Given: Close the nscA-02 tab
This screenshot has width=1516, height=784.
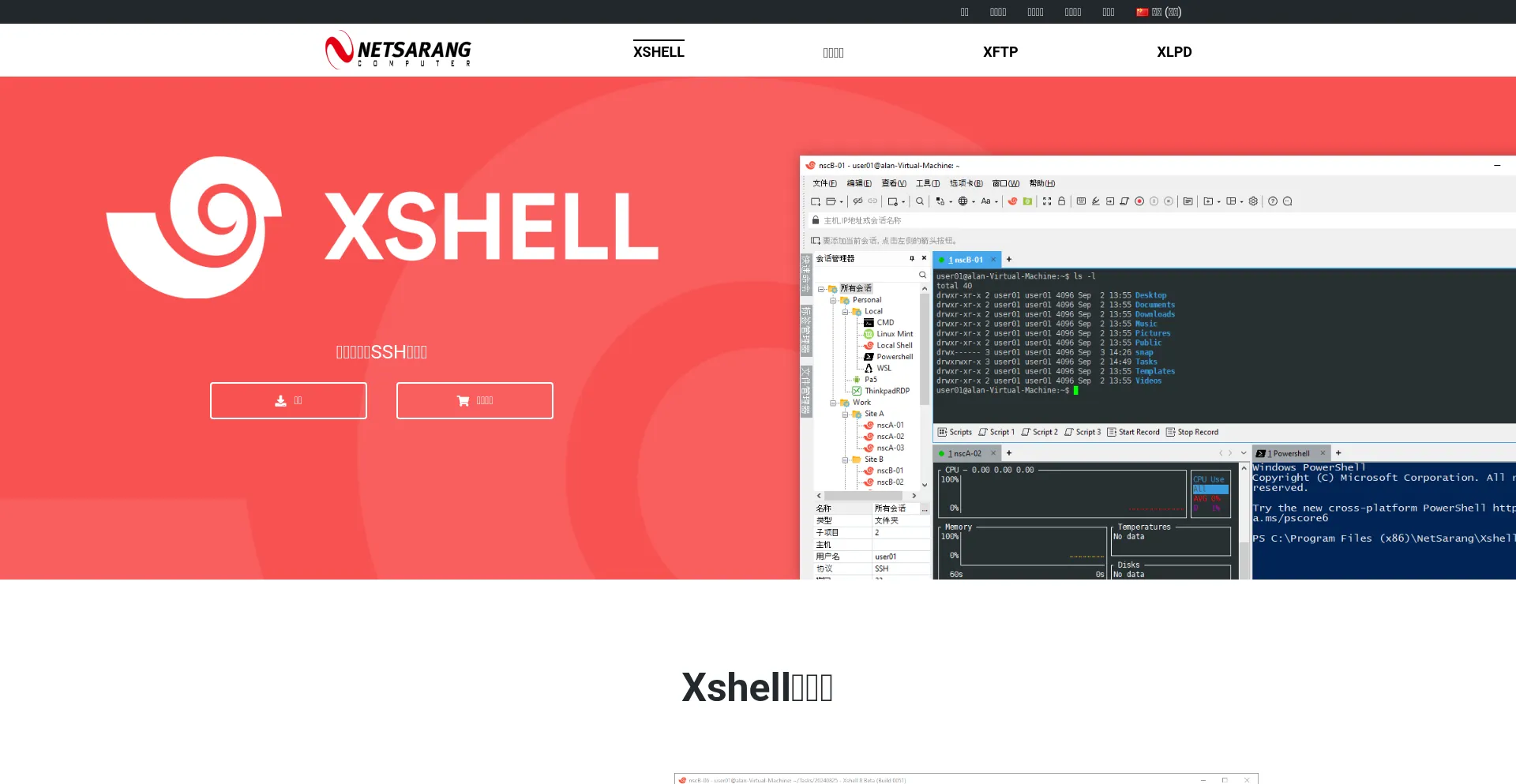Looking at the screenshot, I should 993,453.
